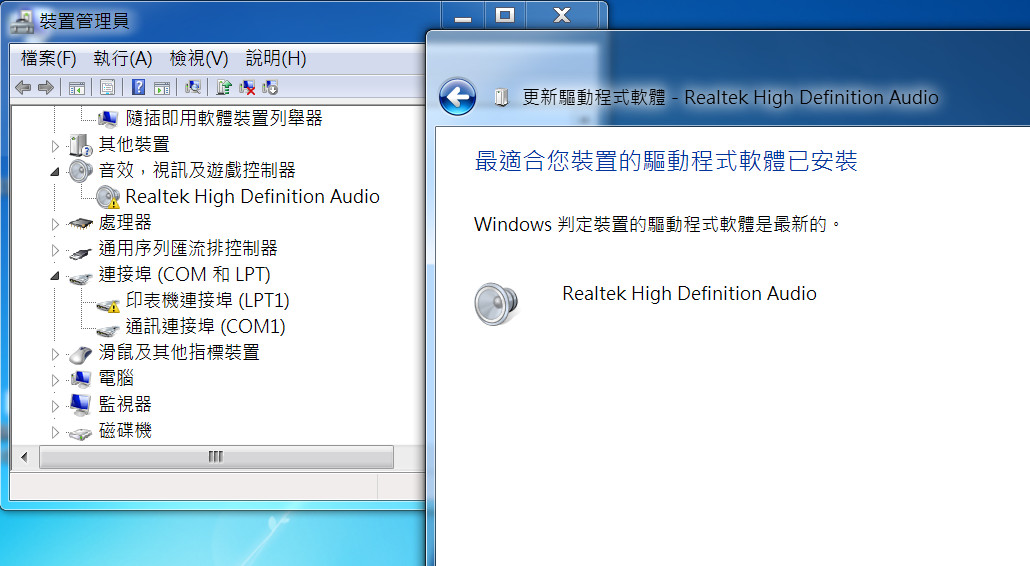
Task: Click the LPT1 port icon with warning badge
Action: click(108, 305)
